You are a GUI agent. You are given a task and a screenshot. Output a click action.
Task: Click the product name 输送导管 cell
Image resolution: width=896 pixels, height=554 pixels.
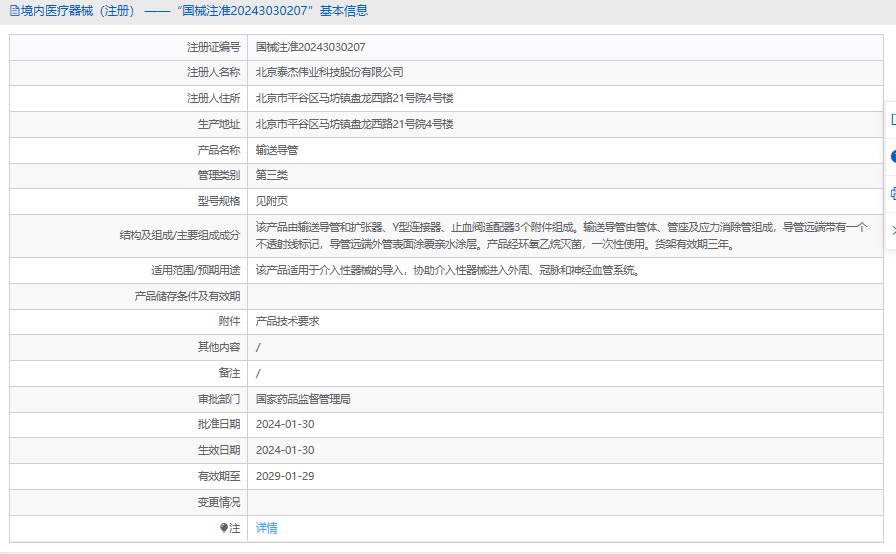pyautogui.click(x=565, y=150)
